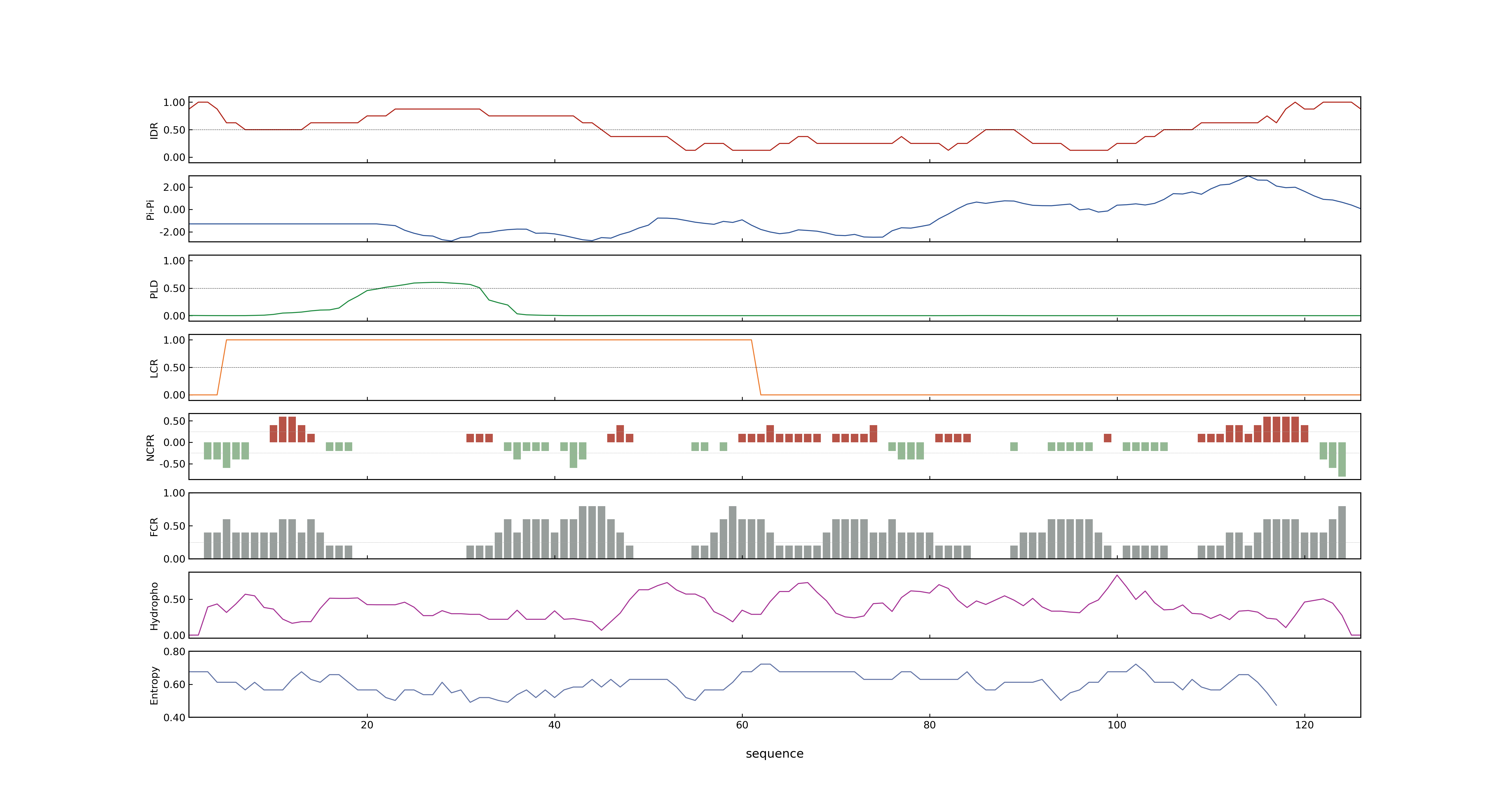Image resolution: width=1512 pixels, height=806 pixels.
Task: Select the 0.50 tick on Hydropho axis
Action: point(174,599)
